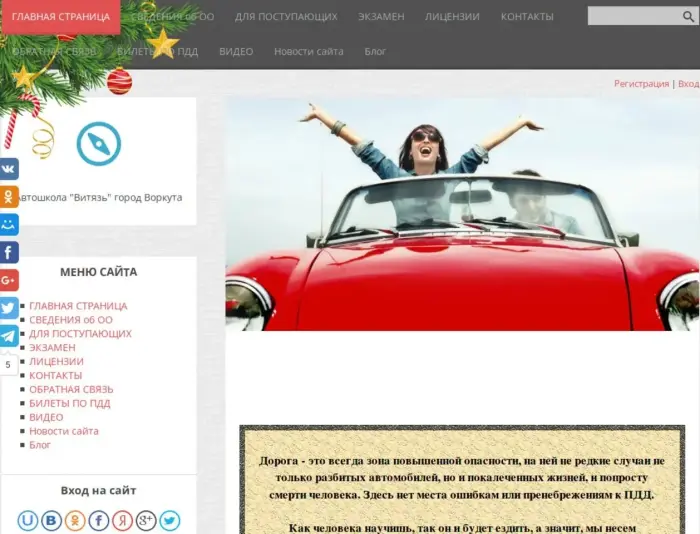Open БИЛЕТЫ ПО ПДД in sidebar menu
The width and height of the screenshot is (700, 534).
(x=70, y=403)
